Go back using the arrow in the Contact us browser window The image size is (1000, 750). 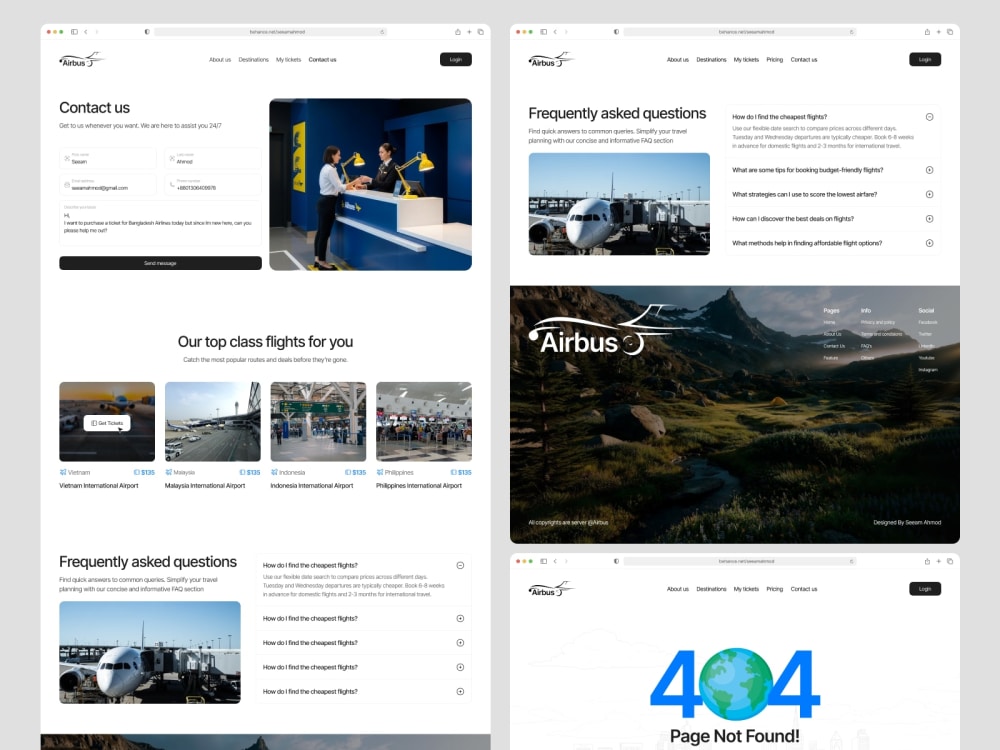(x=86, y=31)
